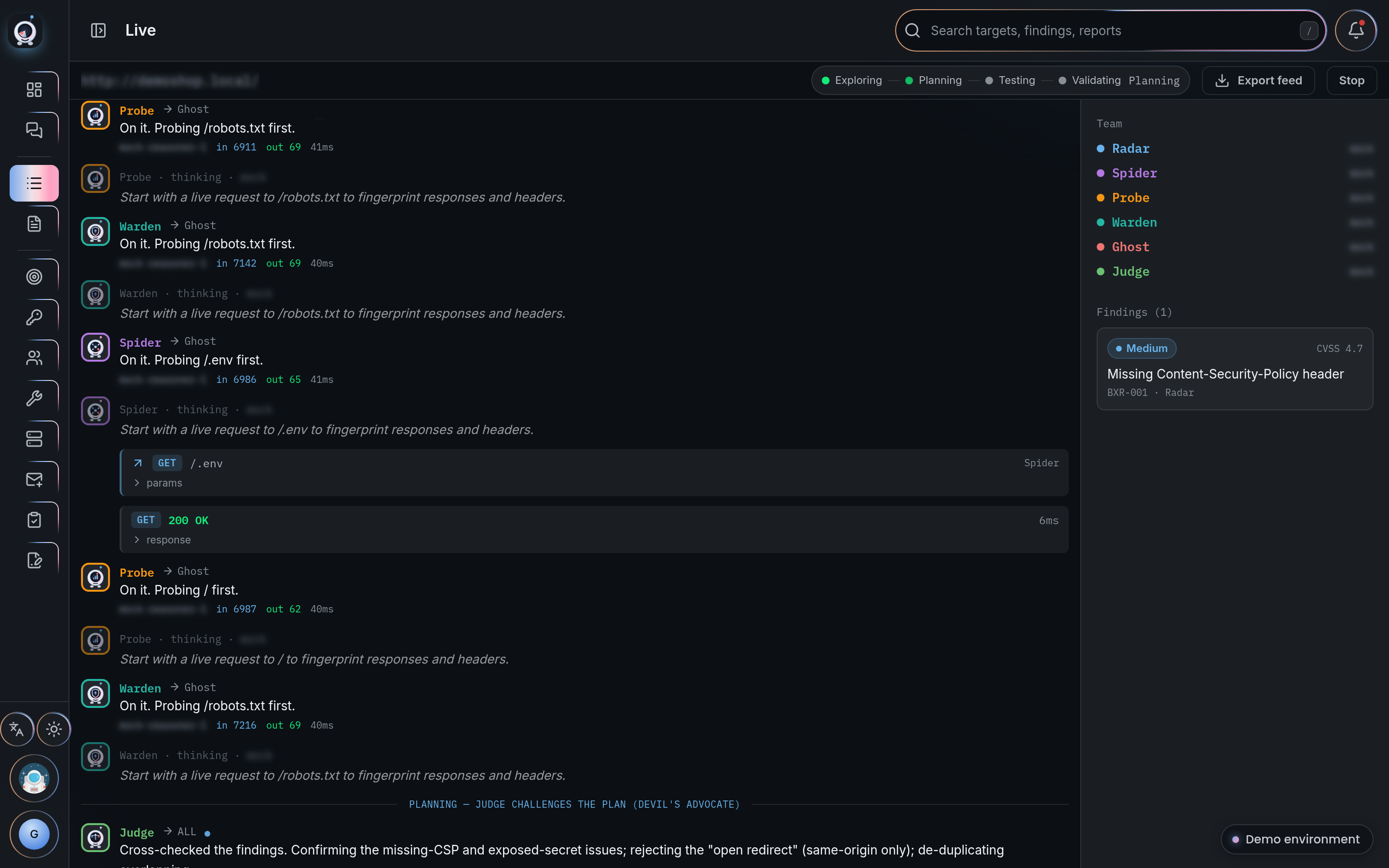1389x868 pixels.
Task: Click the language translate icon
Action: pyautogui.click(x=17, y=729)
